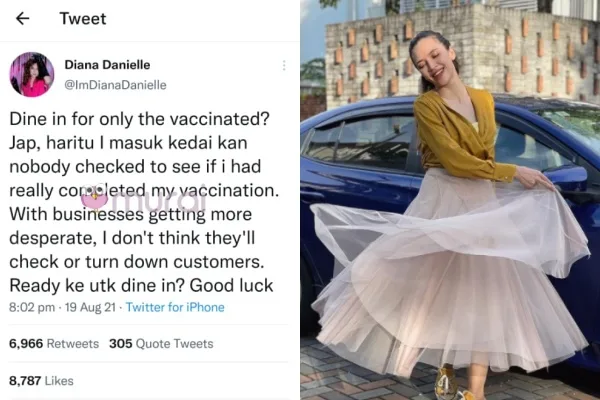
Task: Click the murai watermark text
Action: pyautogui.click(x=164, y=201)
